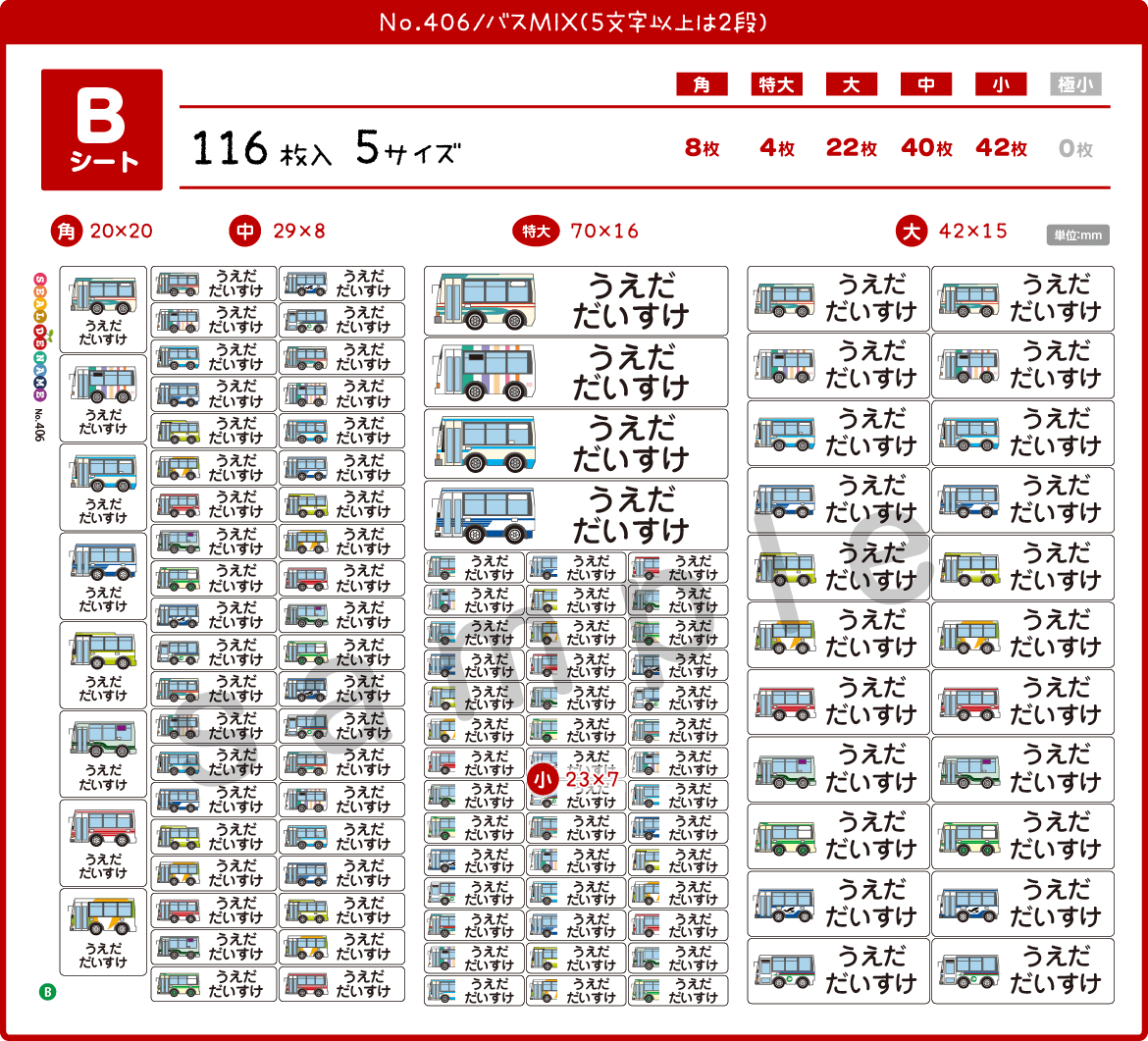The image size is (1148, 1041).
Task: Click the '20×20' size dimension text
Action: coord(122,232)
